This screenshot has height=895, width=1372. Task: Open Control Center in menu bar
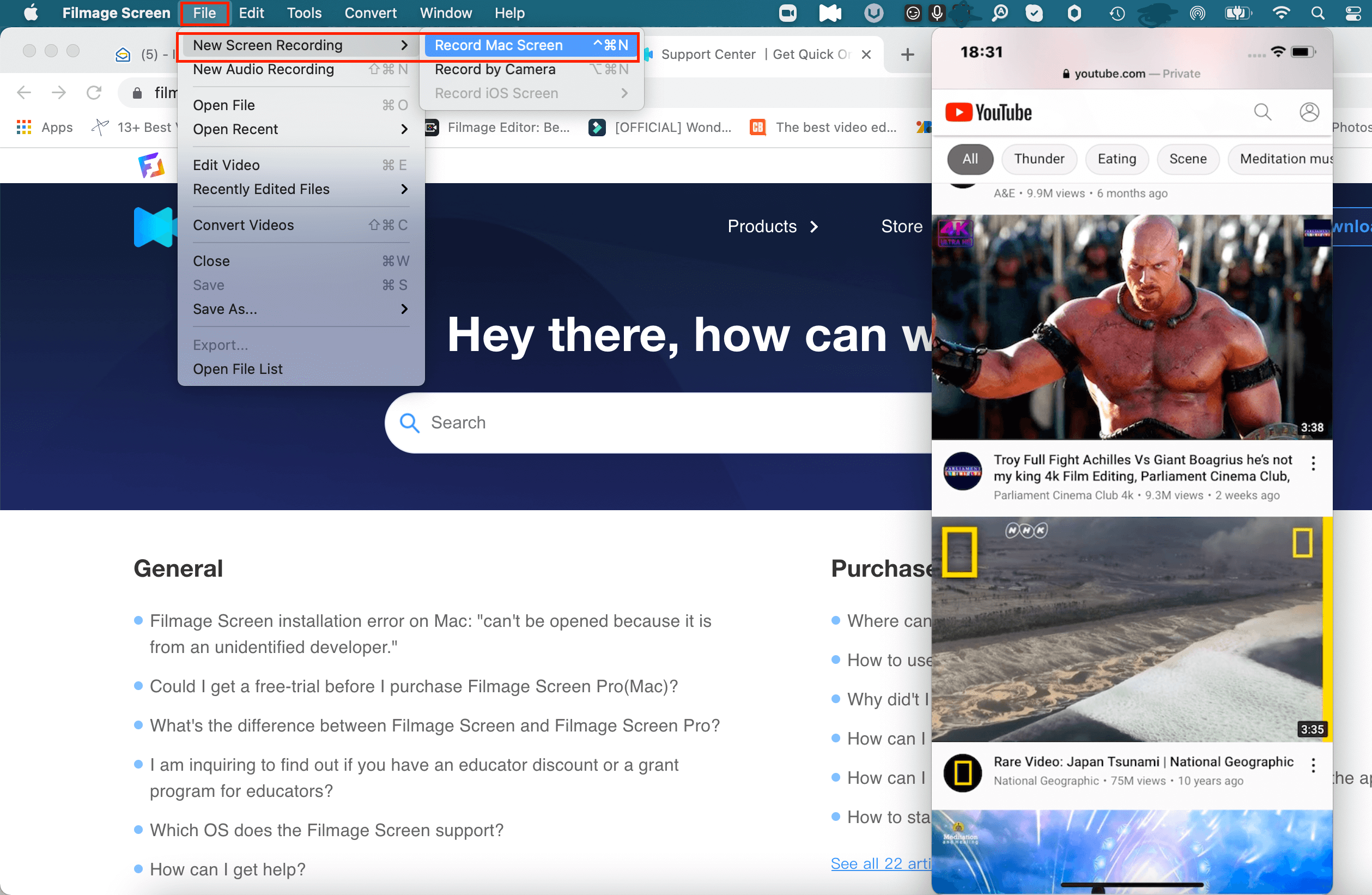tap(1353, 13)
